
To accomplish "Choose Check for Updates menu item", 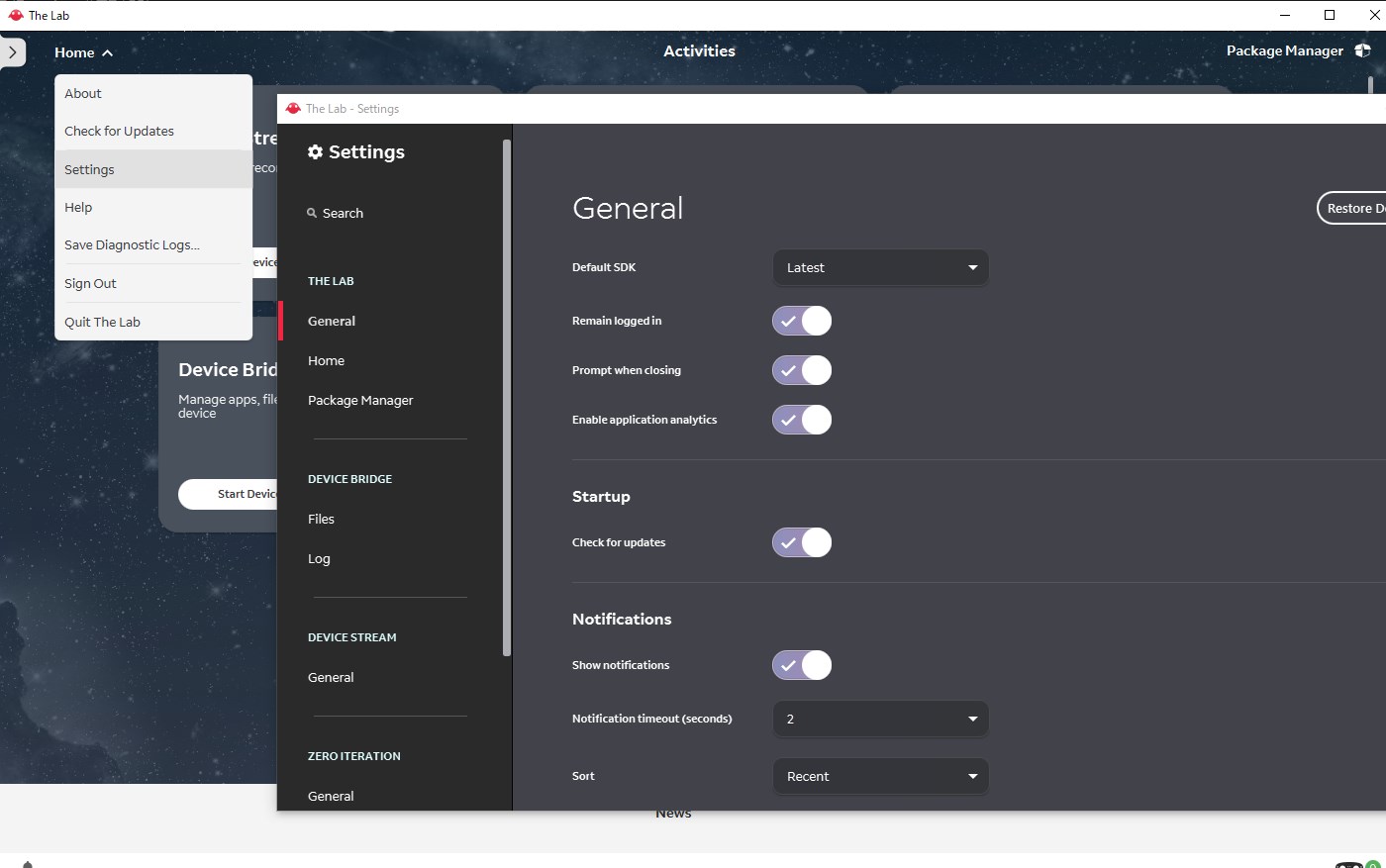I will 153,131.
